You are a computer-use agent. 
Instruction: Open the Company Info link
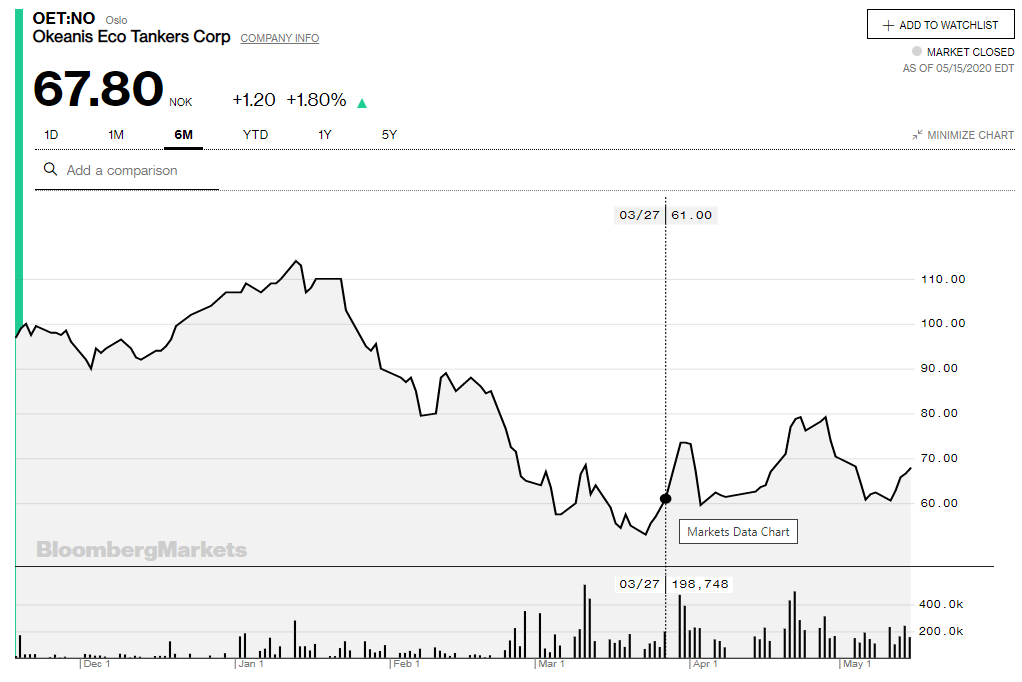(280, 38)
